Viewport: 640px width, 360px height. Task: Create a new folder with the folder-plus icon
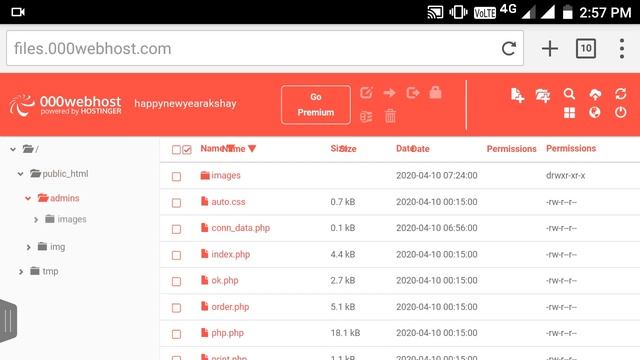click(x=543, y=96)
